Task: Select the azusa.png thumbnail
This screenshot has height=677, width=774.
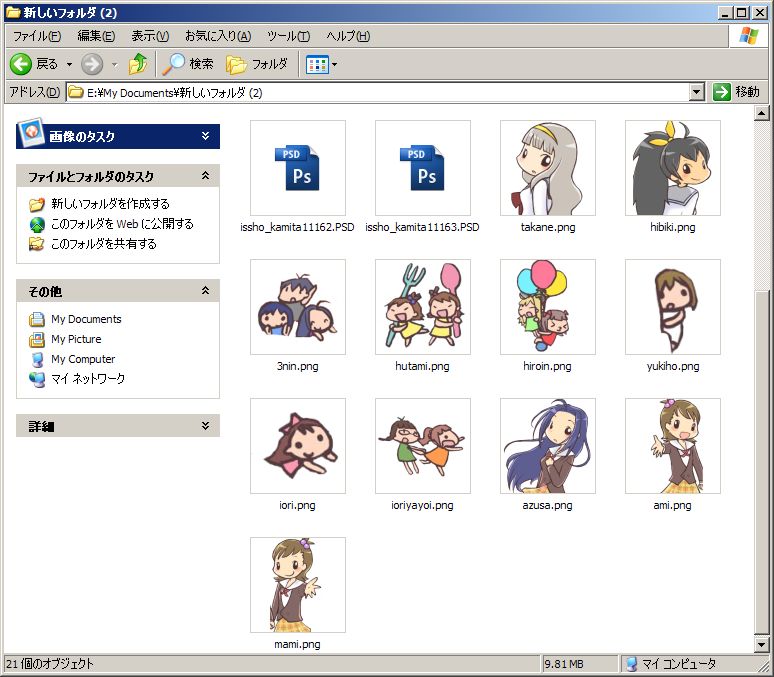Action: 547,446
